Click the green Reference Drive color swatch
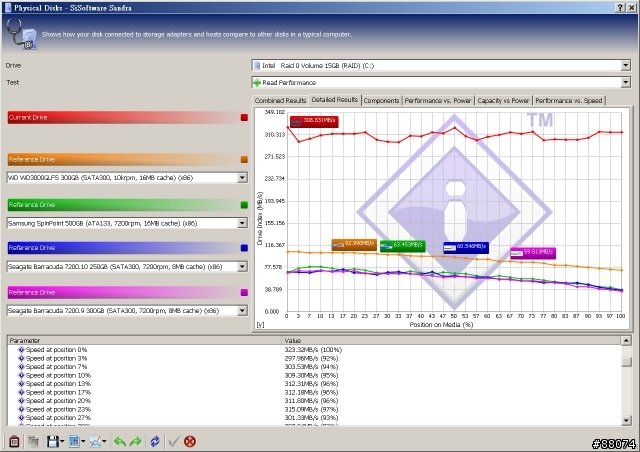Viewport: 640px width, 452px height. pos(244,205)
